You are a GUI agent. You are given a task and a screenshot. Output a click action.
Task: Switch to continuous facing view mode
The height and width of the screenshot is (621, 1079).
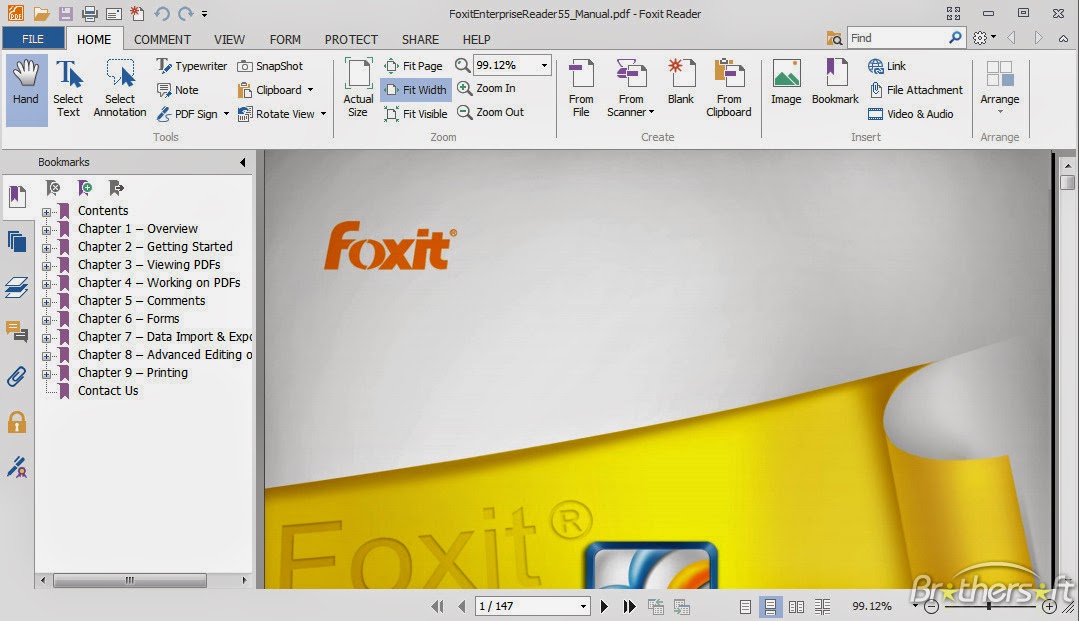822,607
